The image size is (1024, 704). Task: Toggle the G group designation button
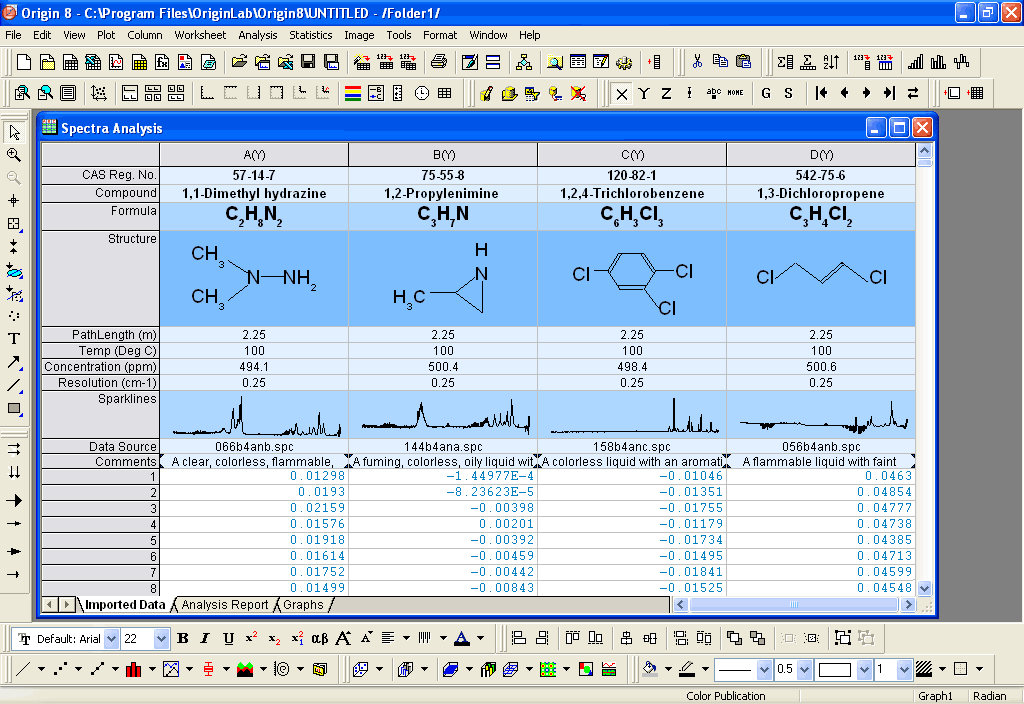pyautogui.click(x=766, y=93)
